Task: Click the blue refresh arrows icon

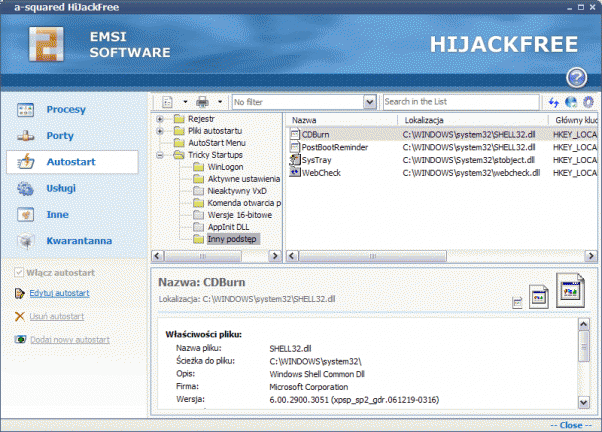Action: tap(553, 102)
